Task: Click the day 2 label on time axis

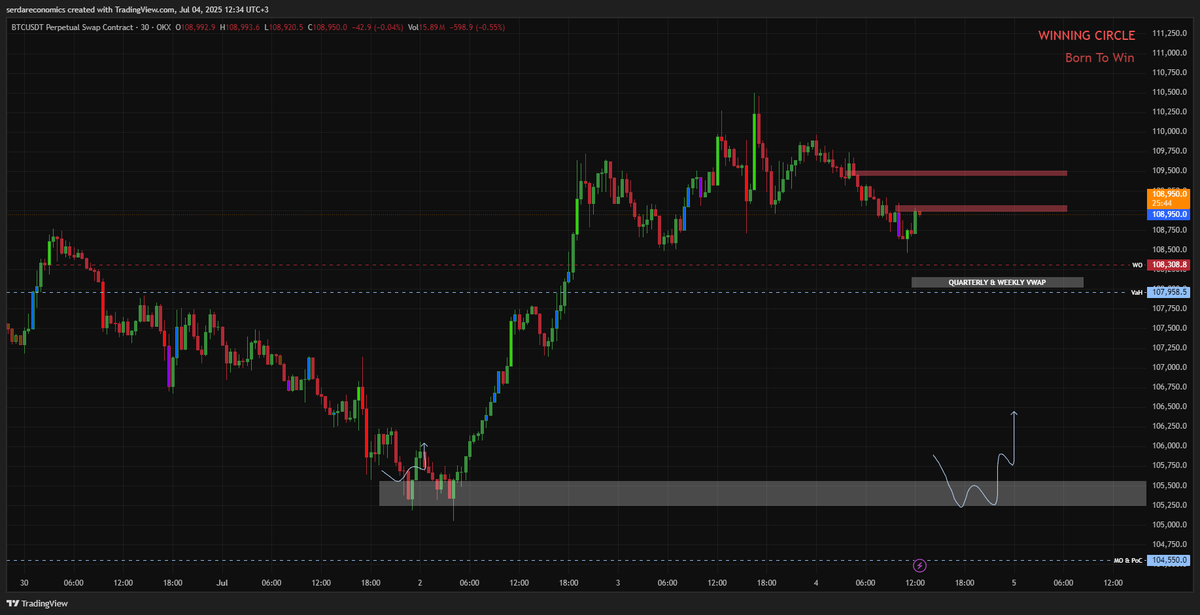Action: 420,582
